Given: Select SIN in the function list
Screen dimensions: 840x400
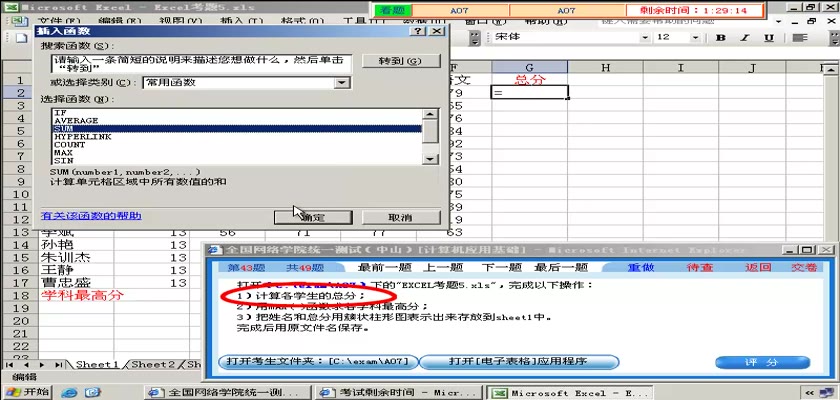Looking at the screenshot, I should (x=236, y=161).
